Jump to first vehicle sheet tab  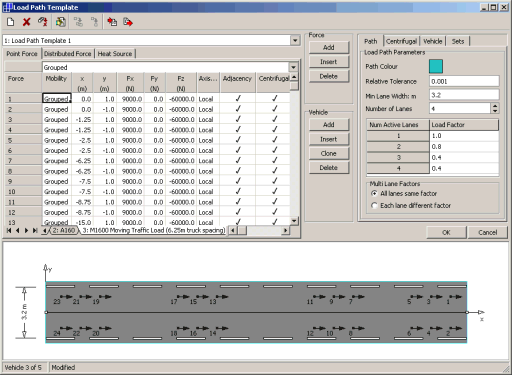pyautogui.click(x=9, y=230)
